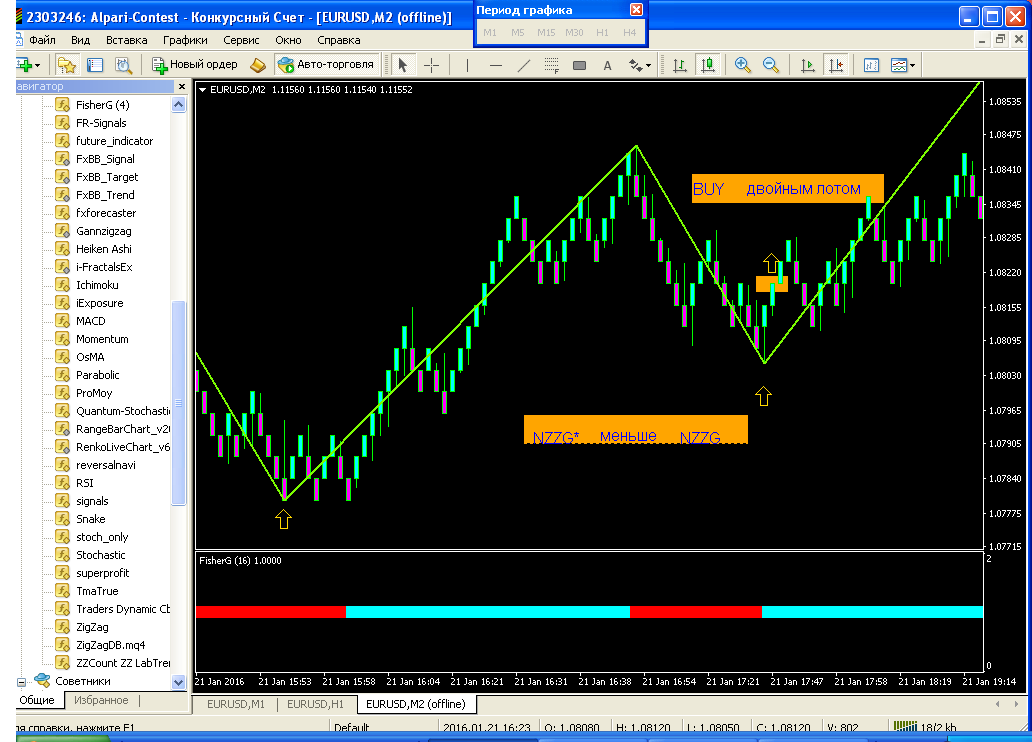Viewport: 1032px width, 742px height.
Task: Click the arrows objects tool icon
Action: click(x=634, y=65)
